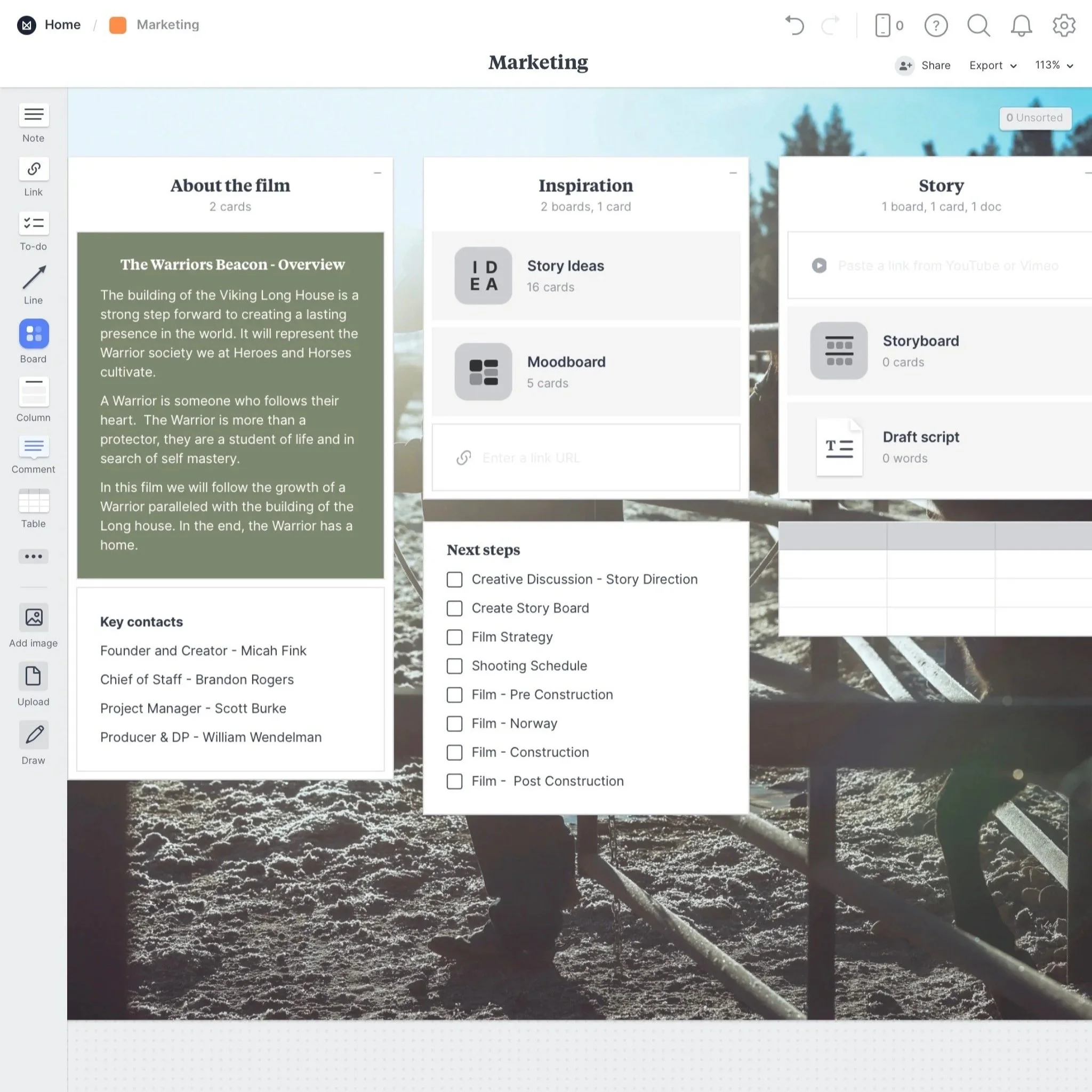Select the Board tool icon
The width and height of the screenshot is (1092, 1092).
(34, 333)
